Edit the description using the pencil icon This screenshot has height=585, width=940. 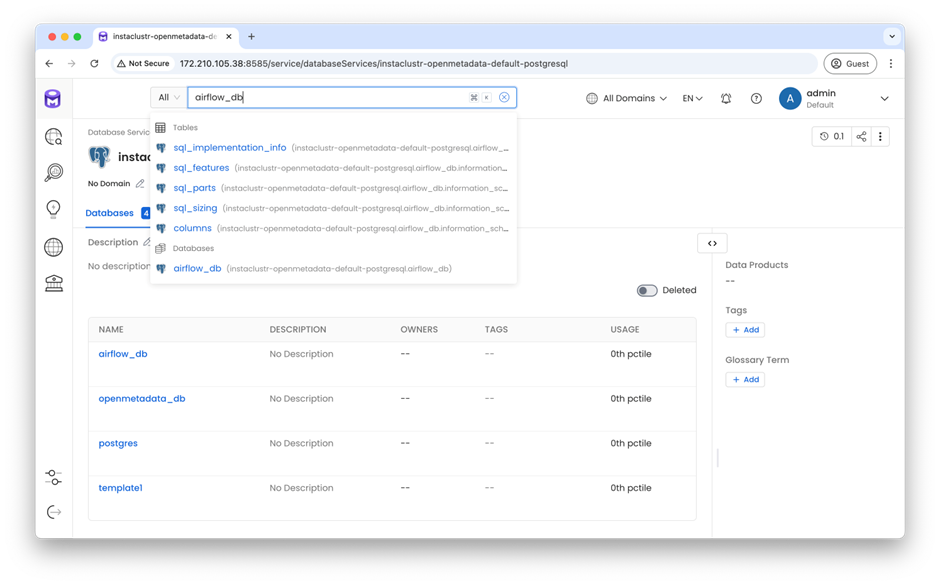[x=146, y=242]
